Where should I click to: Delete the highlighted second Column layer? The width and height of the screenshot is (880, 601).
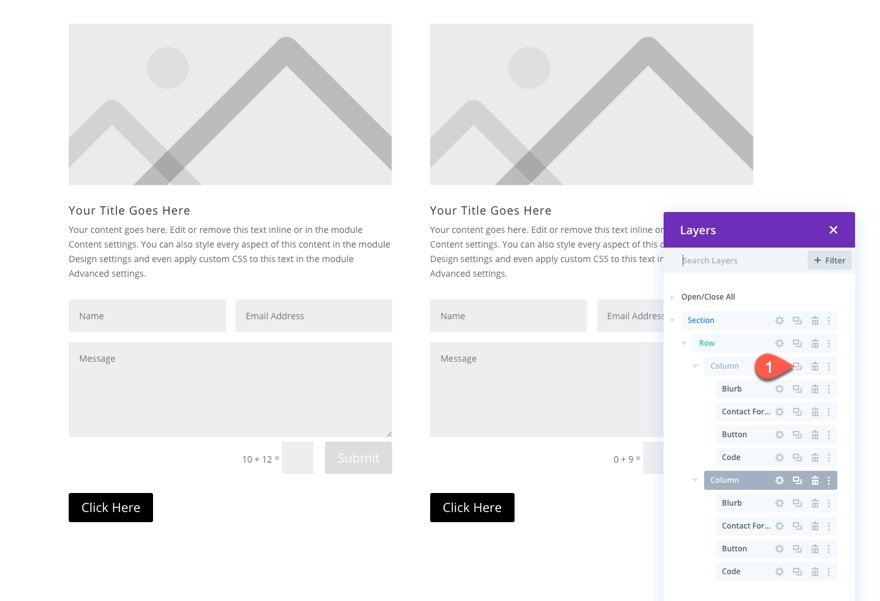click(x=815, y=480)
